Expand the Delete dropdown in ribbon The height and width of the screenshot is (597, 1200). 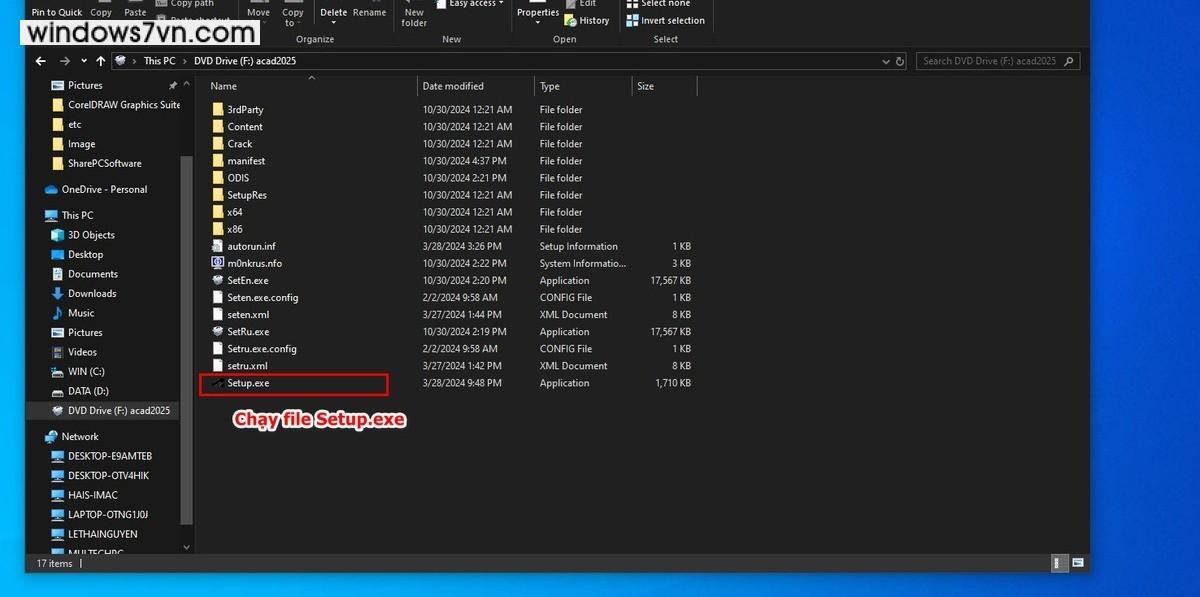tap(334, 22)
